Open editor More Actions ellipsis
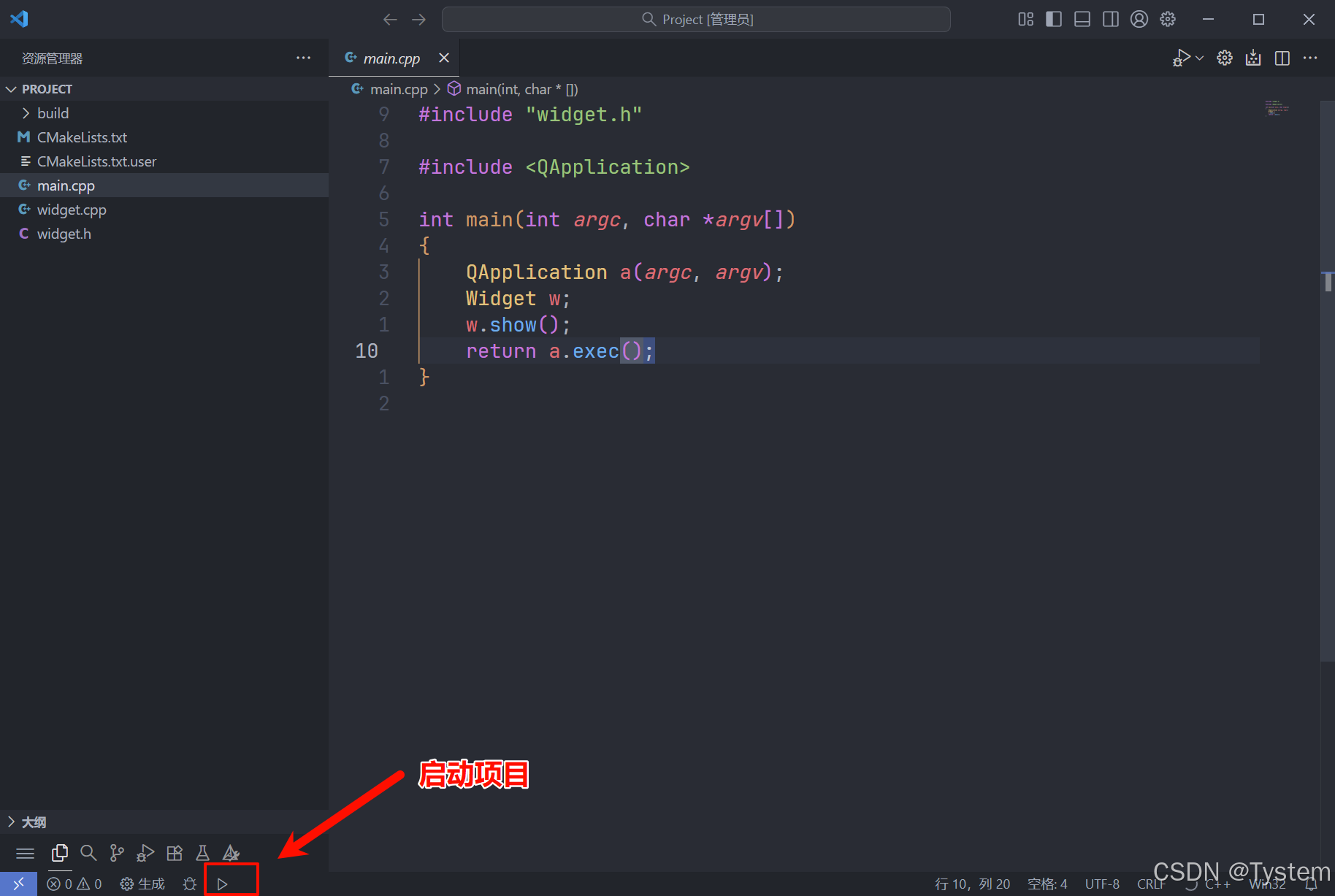1335x896 pixels. point(1310,58)
